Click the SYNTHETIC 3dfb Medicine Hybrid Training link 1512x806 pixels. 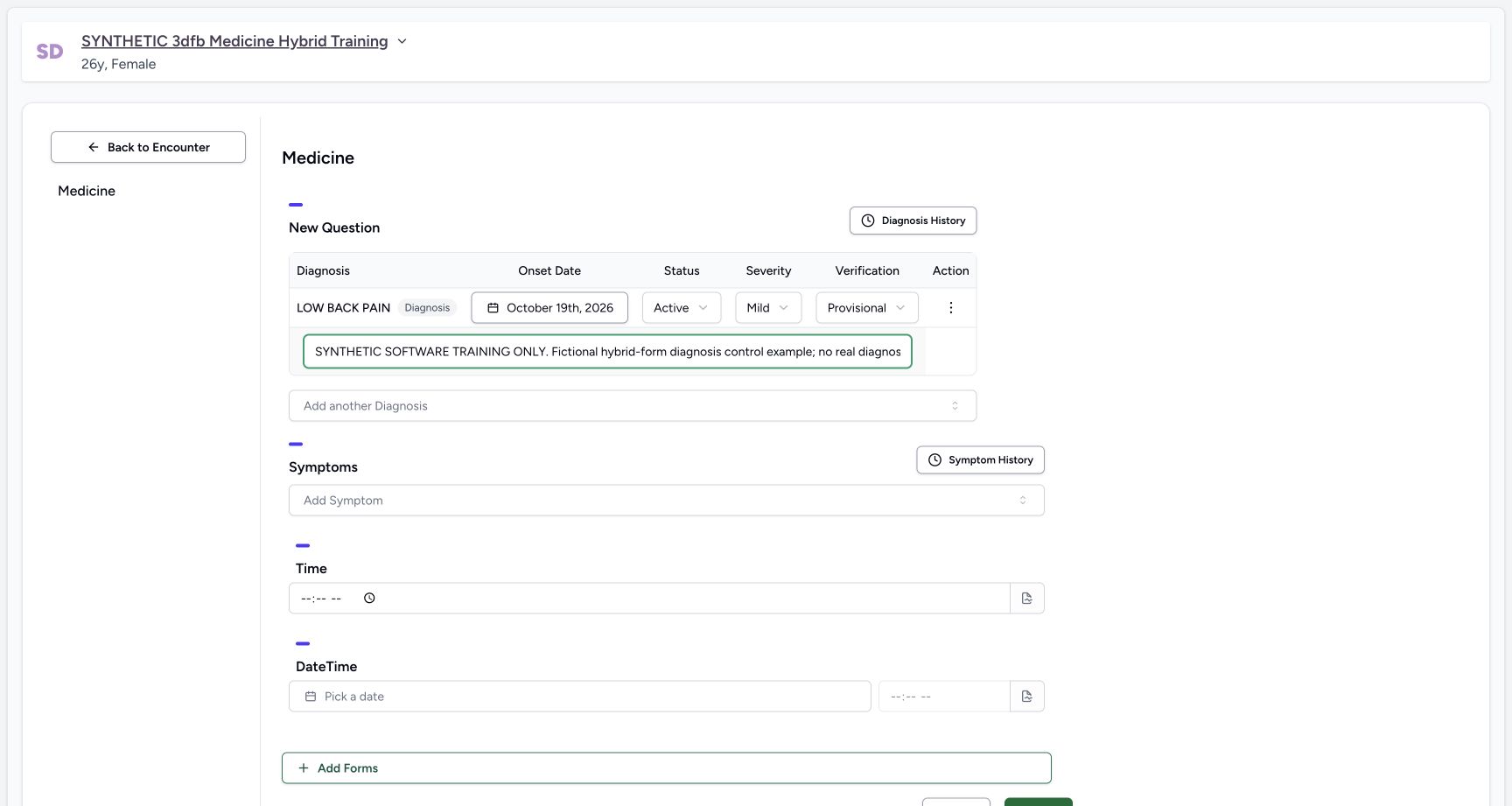234,41
